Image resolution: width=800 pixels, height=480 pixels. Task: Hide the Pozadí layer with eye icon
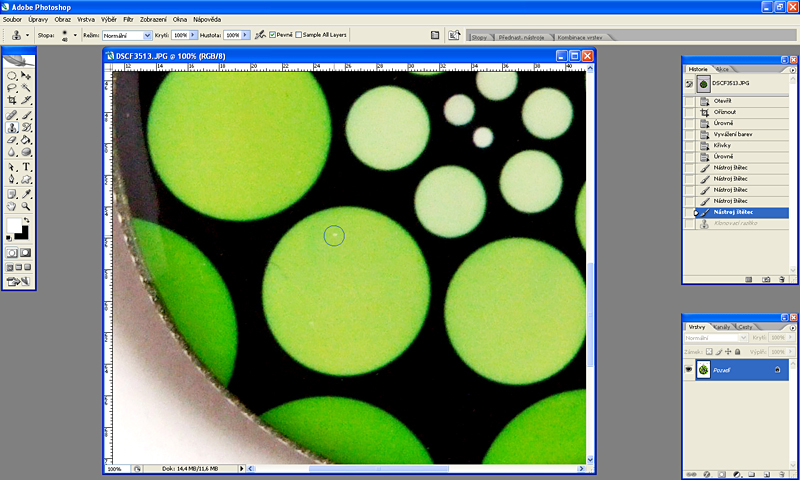[x=689, y=370]
